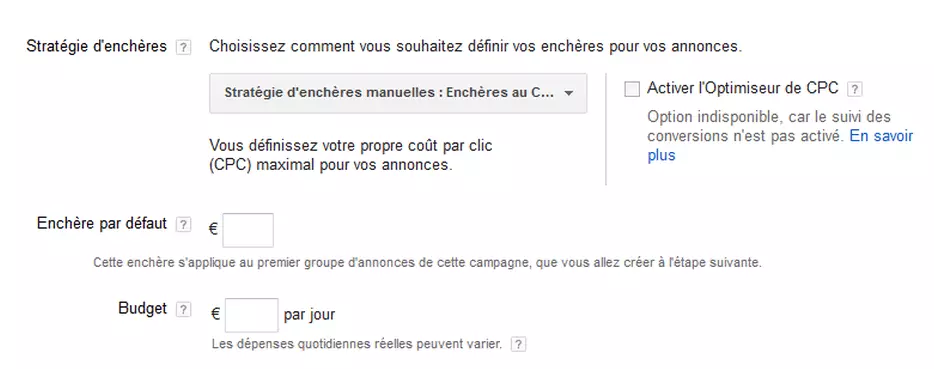Image resolution: width=934 pixels, height=369 pixels.
Task: Click the 'Budget' field label
Action: point(142,309)
